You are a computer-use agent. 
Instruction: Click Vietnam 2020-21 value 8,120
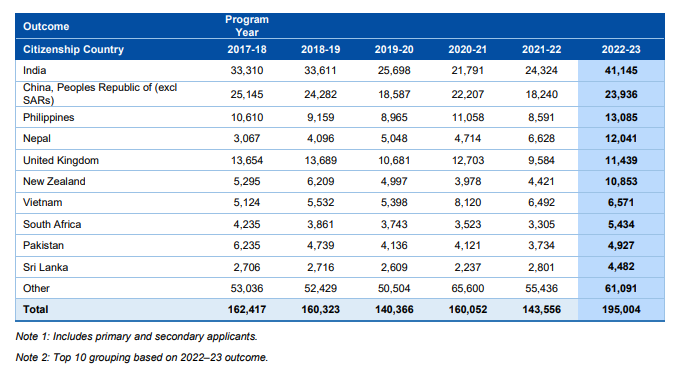click(468, 203)
